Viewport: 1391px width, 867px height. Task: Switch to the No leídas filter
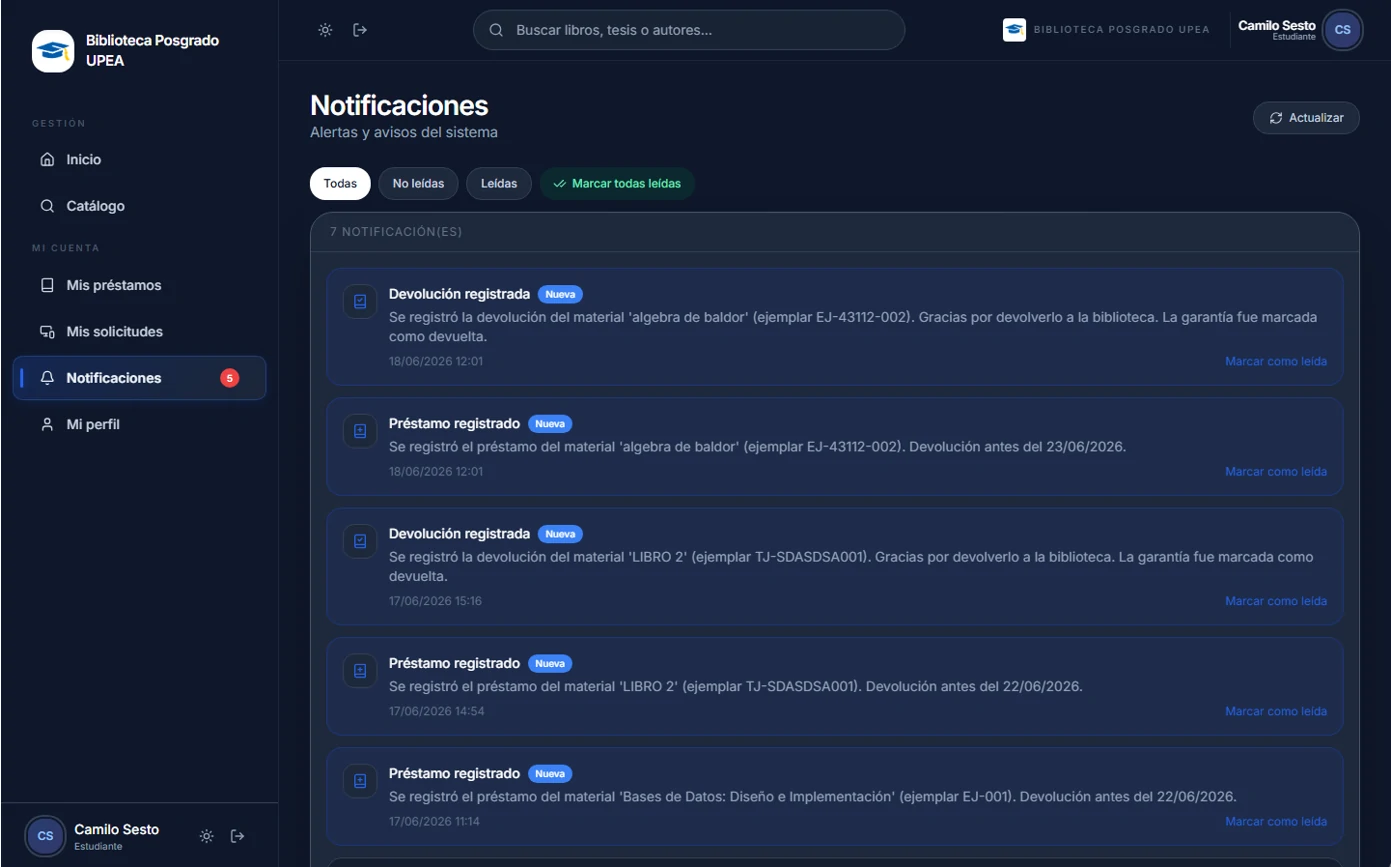click(x=418, y=184)
